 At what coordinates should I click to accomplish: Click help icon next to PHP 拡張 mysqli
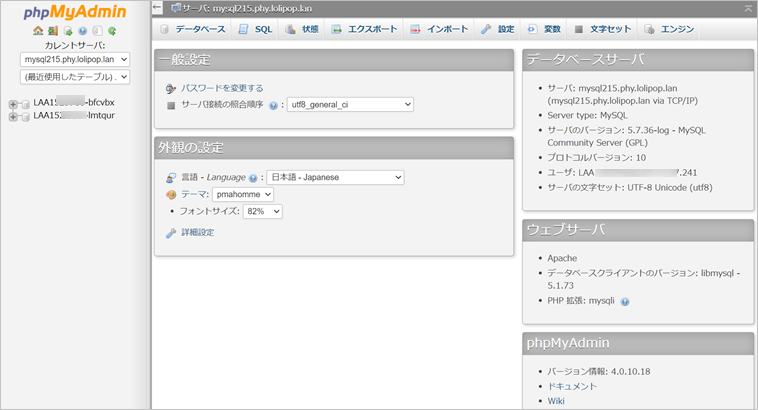click(625, 300)
